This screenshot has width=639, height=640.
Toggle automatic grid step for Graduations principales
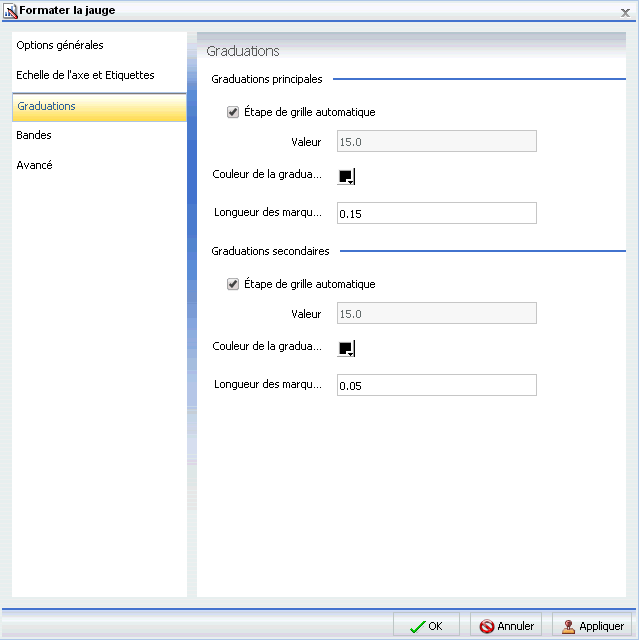tap(233, 112)
